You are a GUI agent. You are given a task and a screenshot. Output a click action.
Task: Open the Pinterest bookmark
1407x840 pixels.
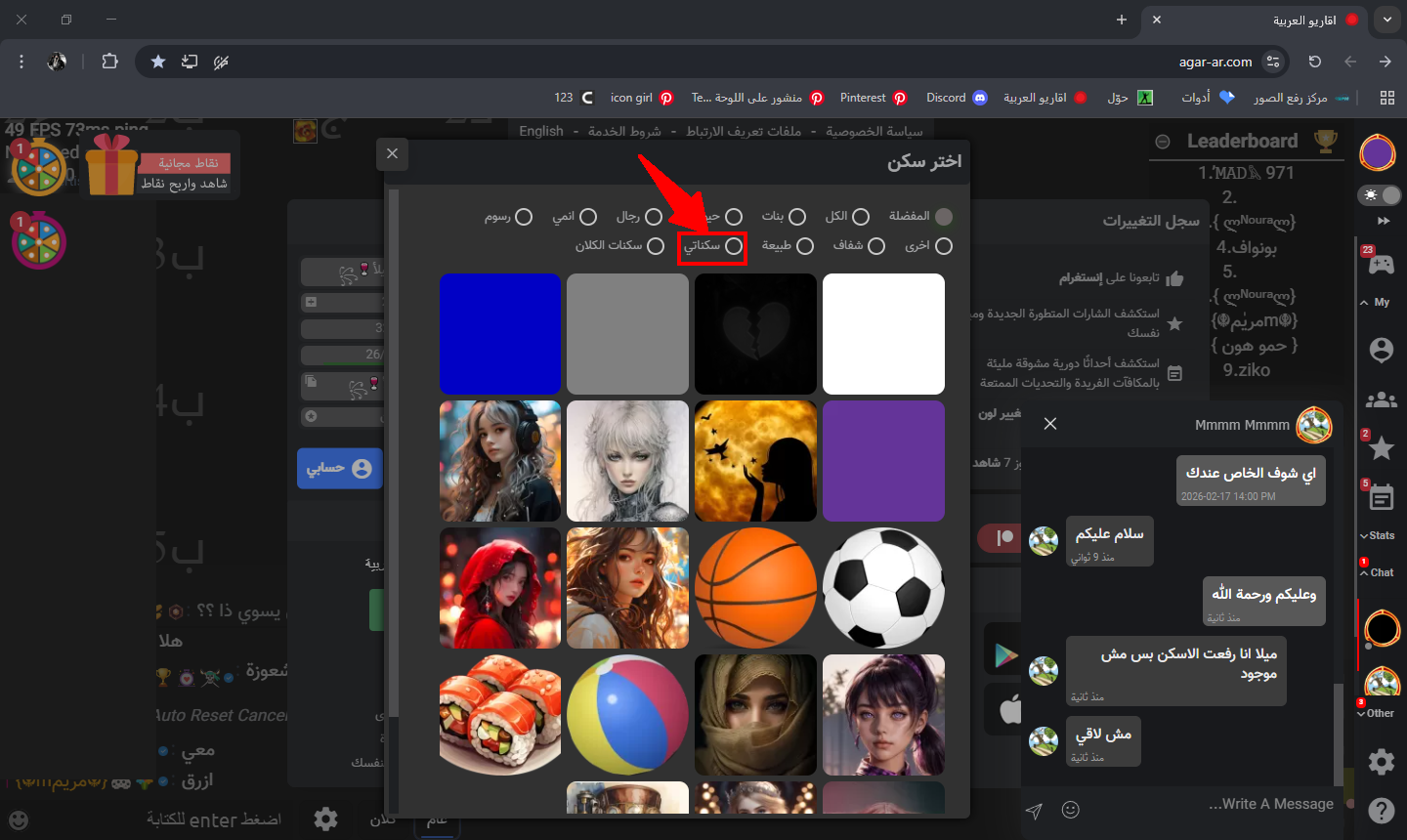coord(874,98)
